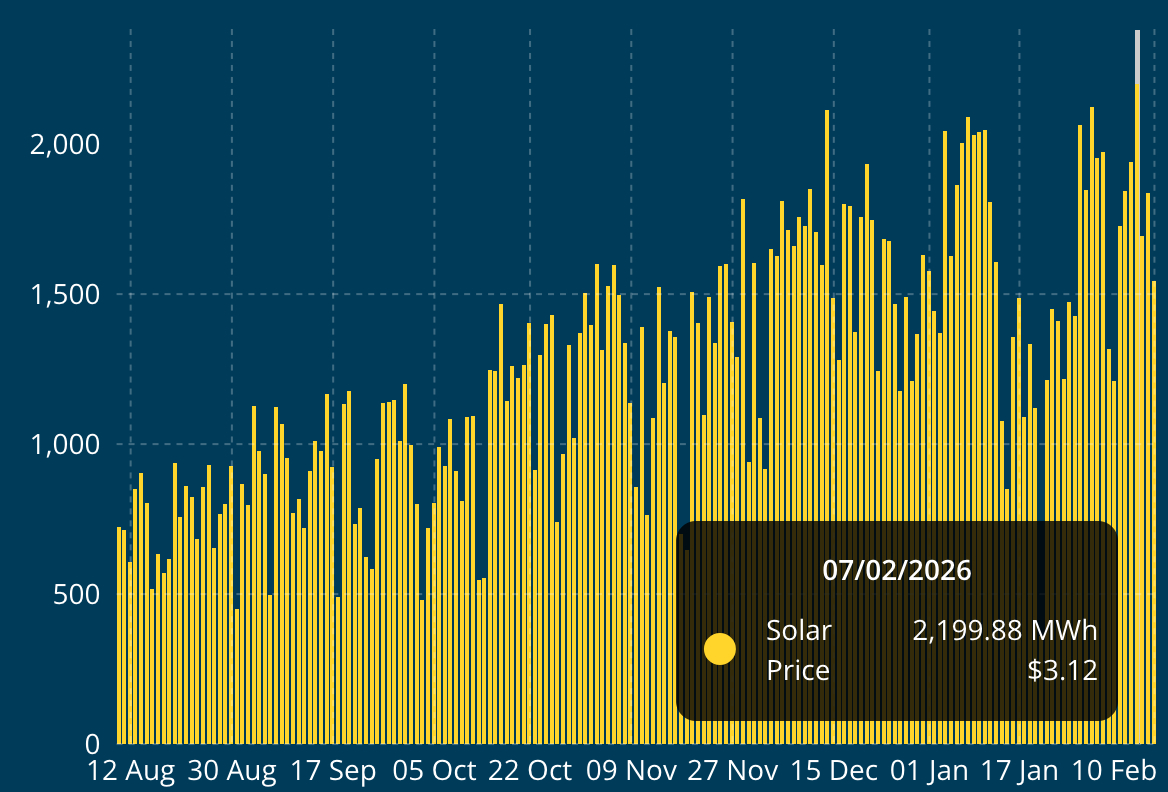The width and height of the screenshot is (1168, 792).
Task: Click the 500 y-axis label
Action: (x=77, y=595)
